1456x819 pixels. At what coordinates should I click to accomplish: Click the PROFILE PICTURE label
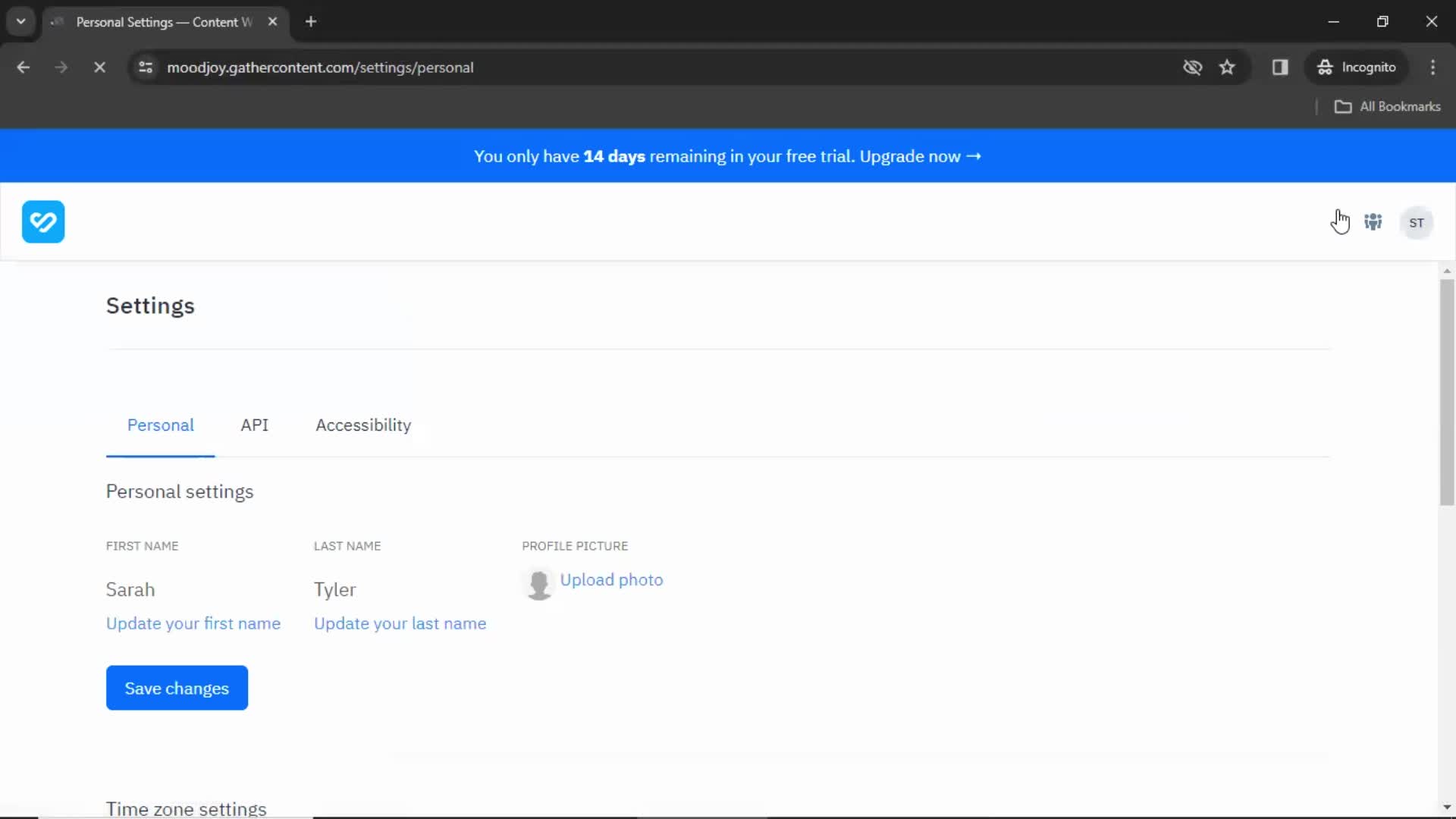575,546
